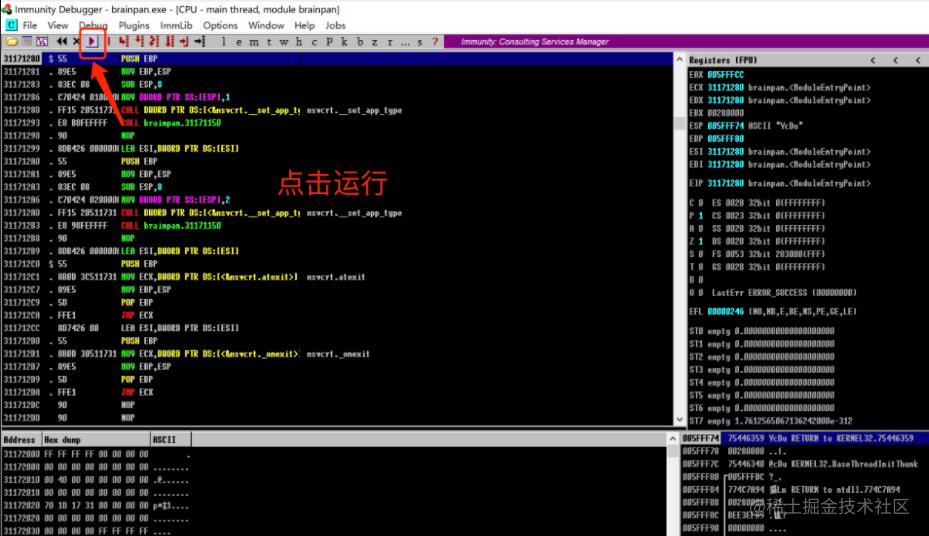Show the Log window with 'l' icon
The width and height of the screenshot is (929, 536).
pyautogui.click(x=224, y=41)
